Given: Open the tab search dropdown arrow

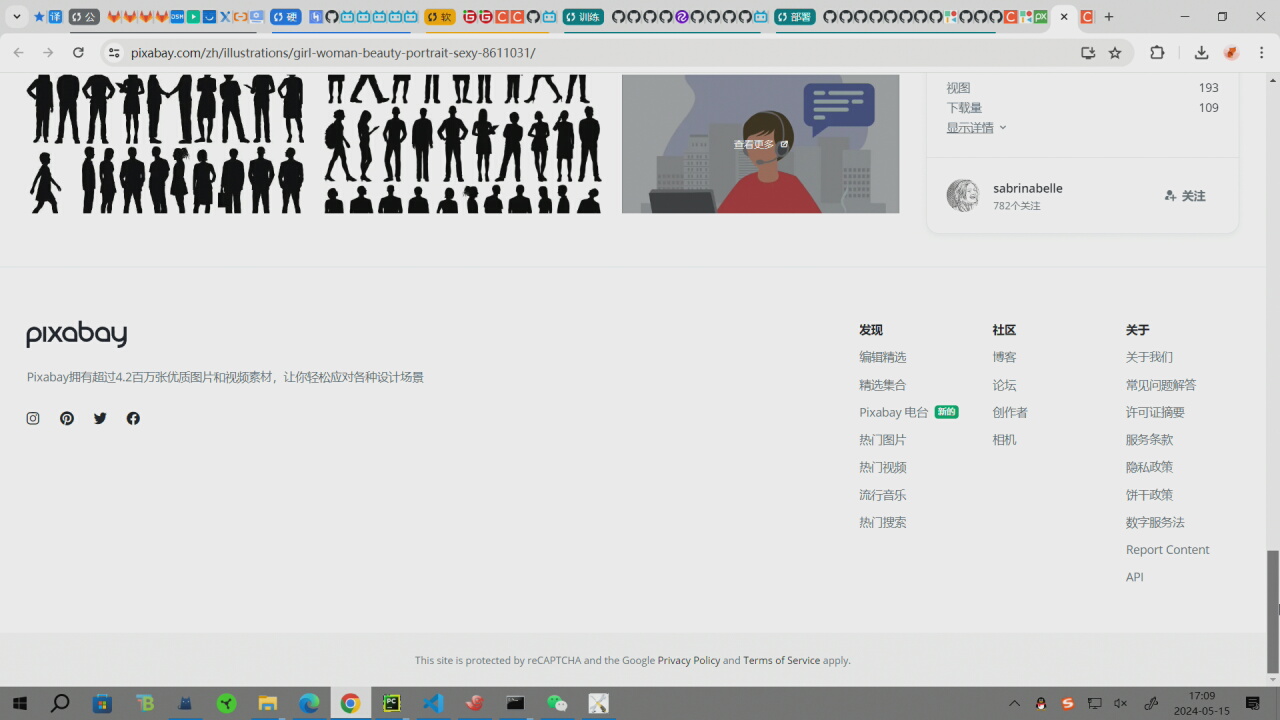Looking at the screenshot, I should tap(17, 17).
